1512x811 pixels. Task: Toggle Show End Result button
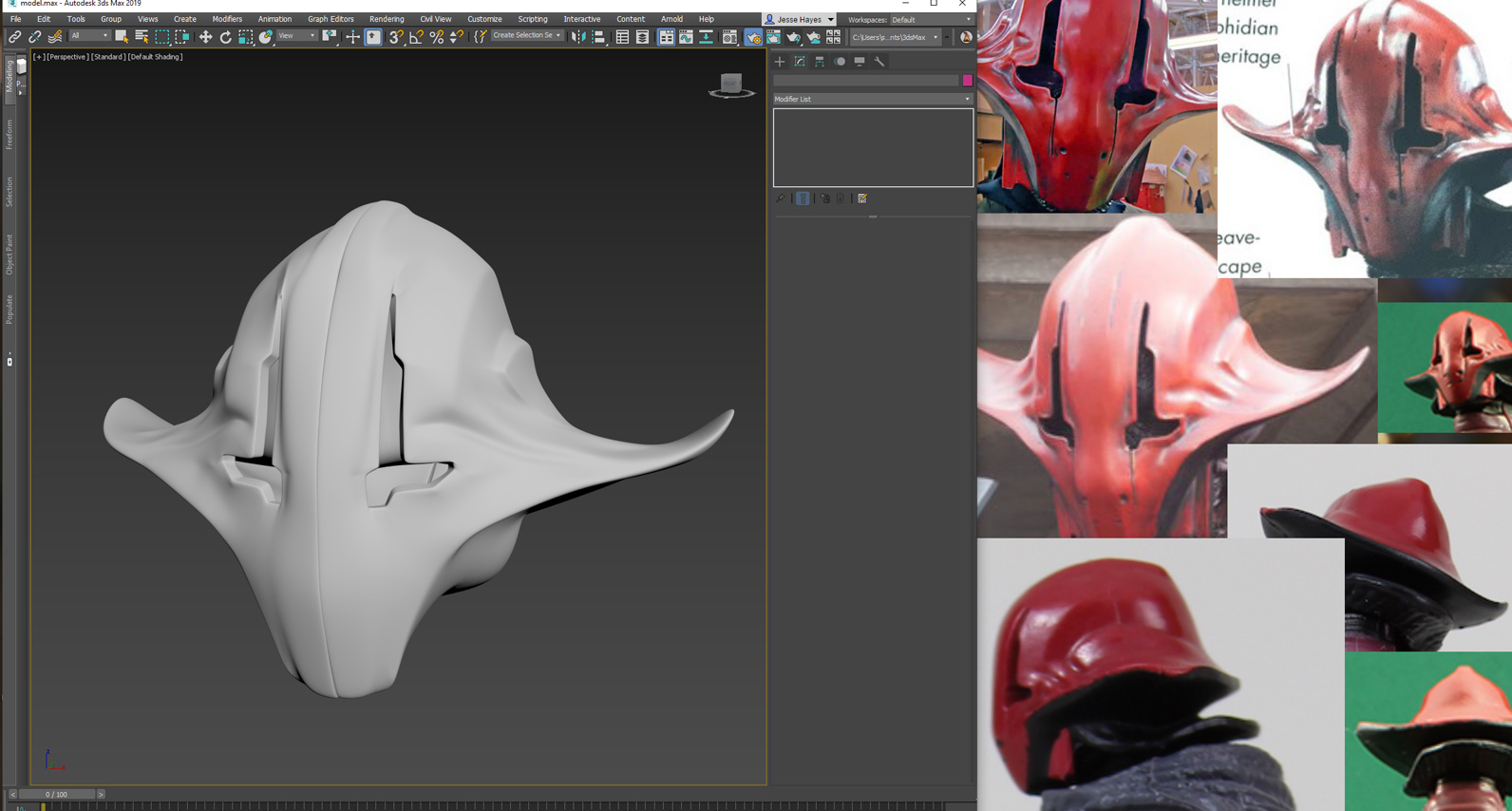tap(803, 198)
